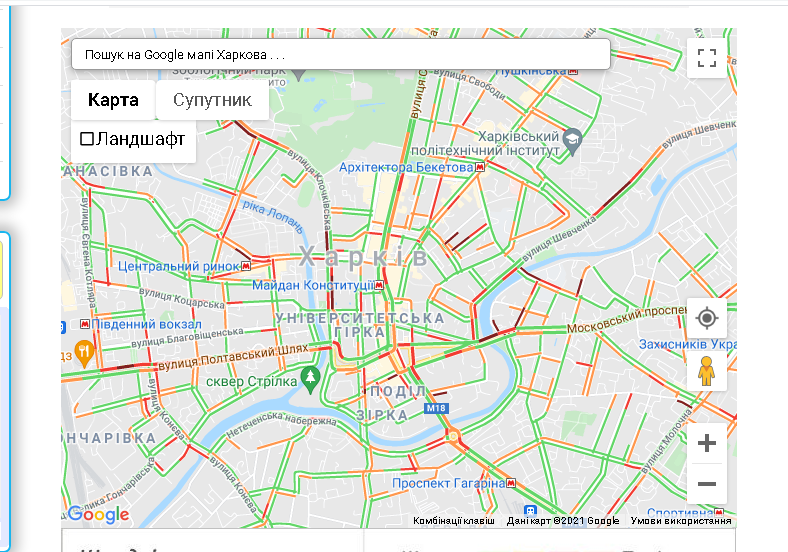The height and width of the screenshot is (552, 788).
Task: Click the Нетеченська набережна label
Action: click(x=281, y=424)
